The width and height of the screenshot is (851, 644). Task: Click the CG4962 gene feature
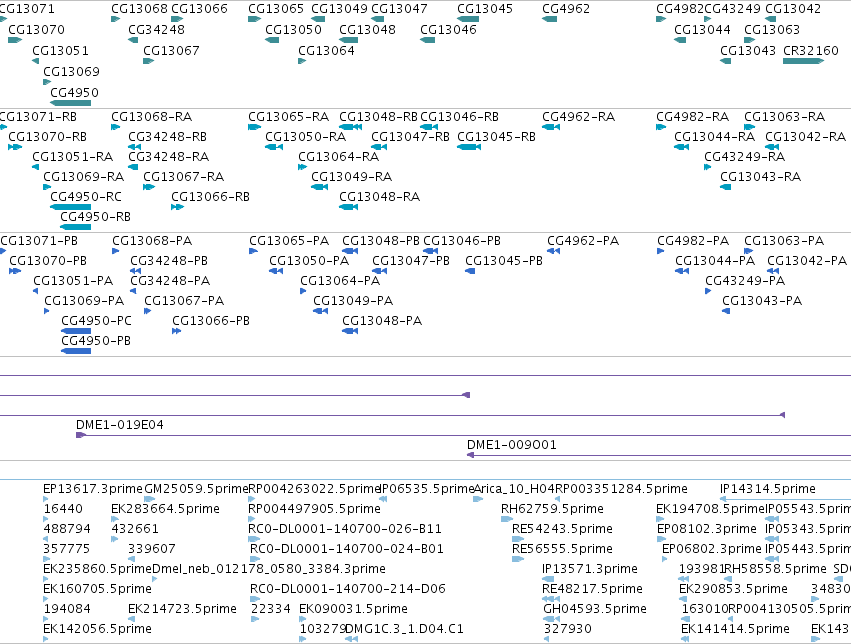[x=550, y=19]
